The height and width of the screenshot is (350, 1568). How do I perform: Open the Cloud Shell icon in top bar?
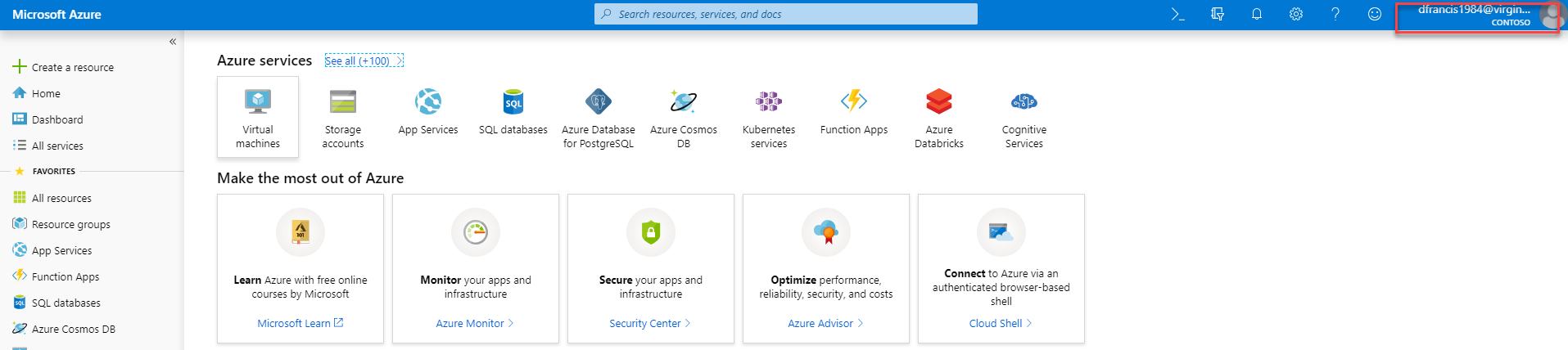[1177, 14]
